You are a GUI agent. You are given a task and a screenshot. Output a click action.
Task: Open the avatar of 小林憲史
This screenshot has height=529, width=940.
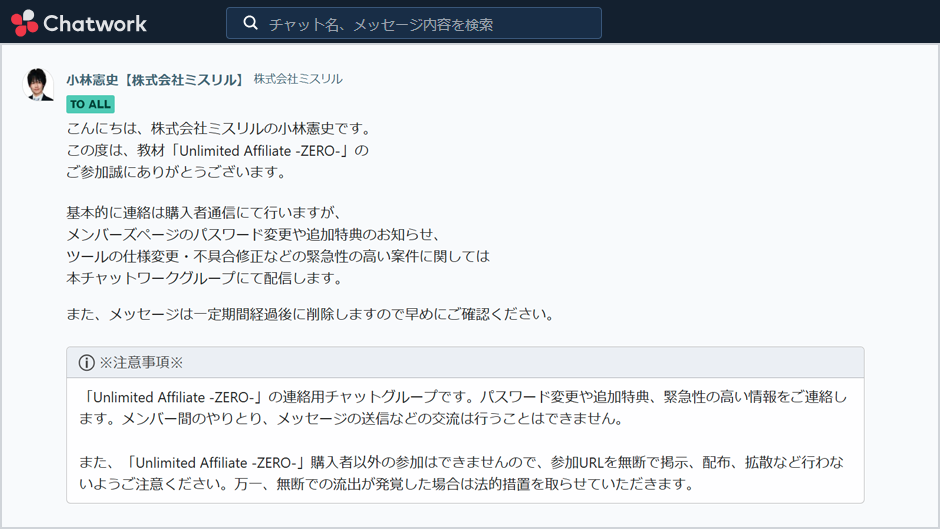point(38,84)
